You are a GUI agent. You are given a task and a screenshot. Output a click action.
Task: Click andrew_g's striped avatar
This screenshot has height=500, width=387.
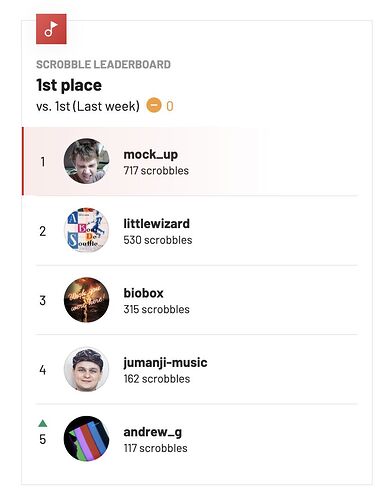point(87,439)
